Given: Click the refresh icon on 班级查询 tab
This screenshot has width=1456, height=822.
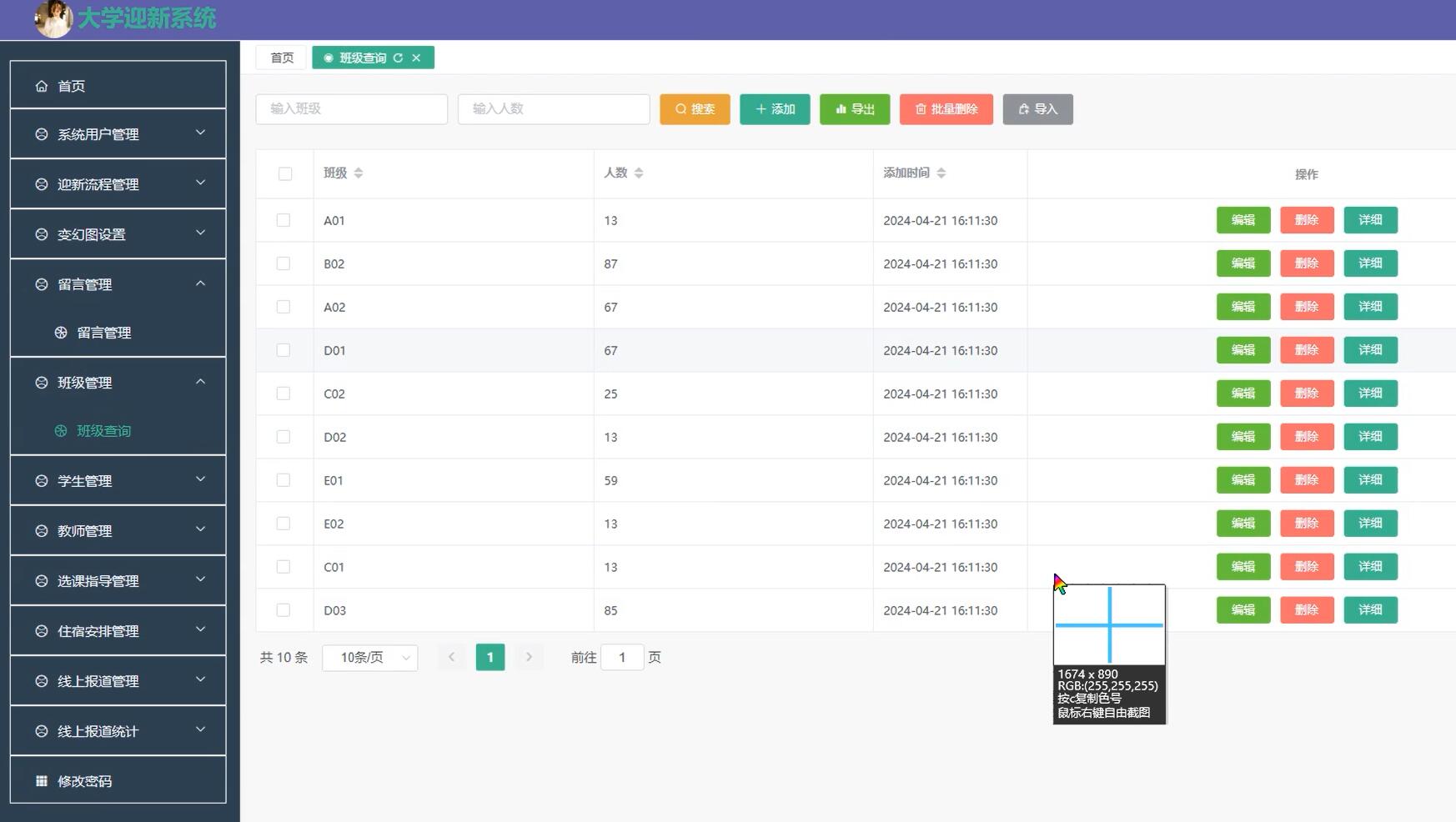Looking at the screenshot, I should pos(398,58).
